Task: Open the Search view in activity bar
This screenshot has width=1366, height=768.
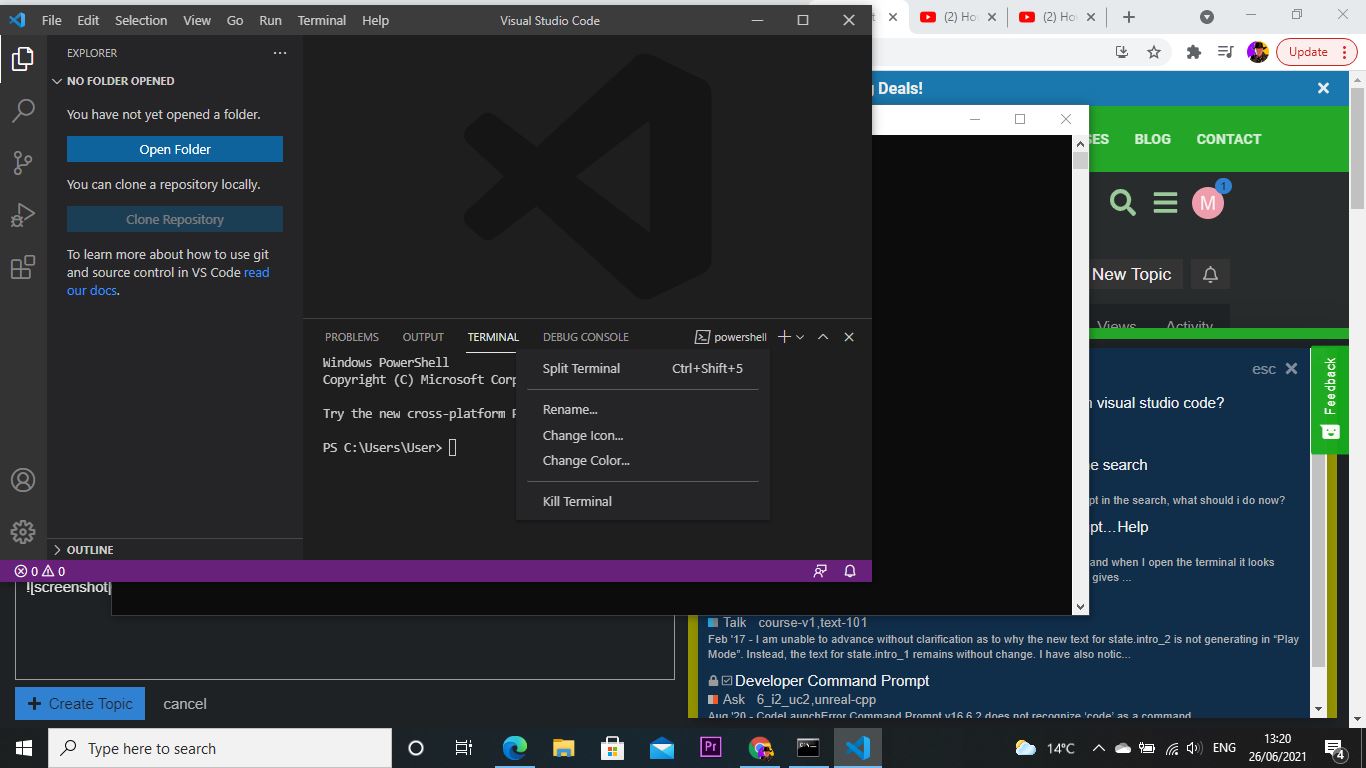Action: [23, 111]
